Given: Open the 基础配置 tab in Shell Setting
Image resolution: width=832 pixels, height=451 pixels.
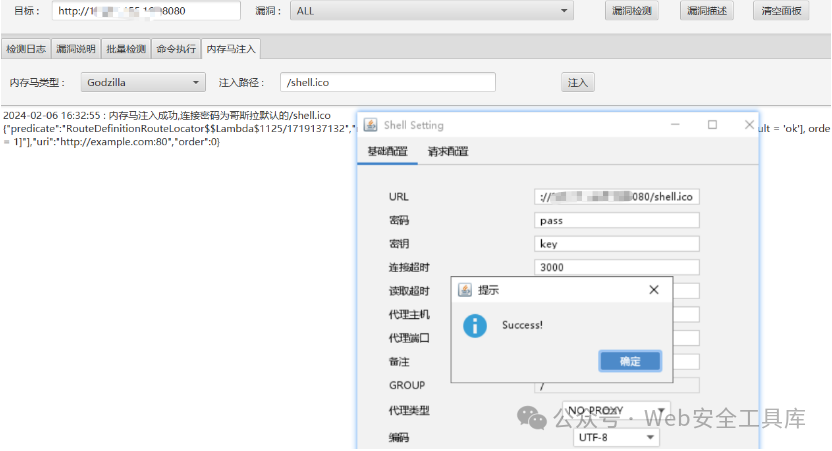Looking at the screenshot, I should coord(387,152).
